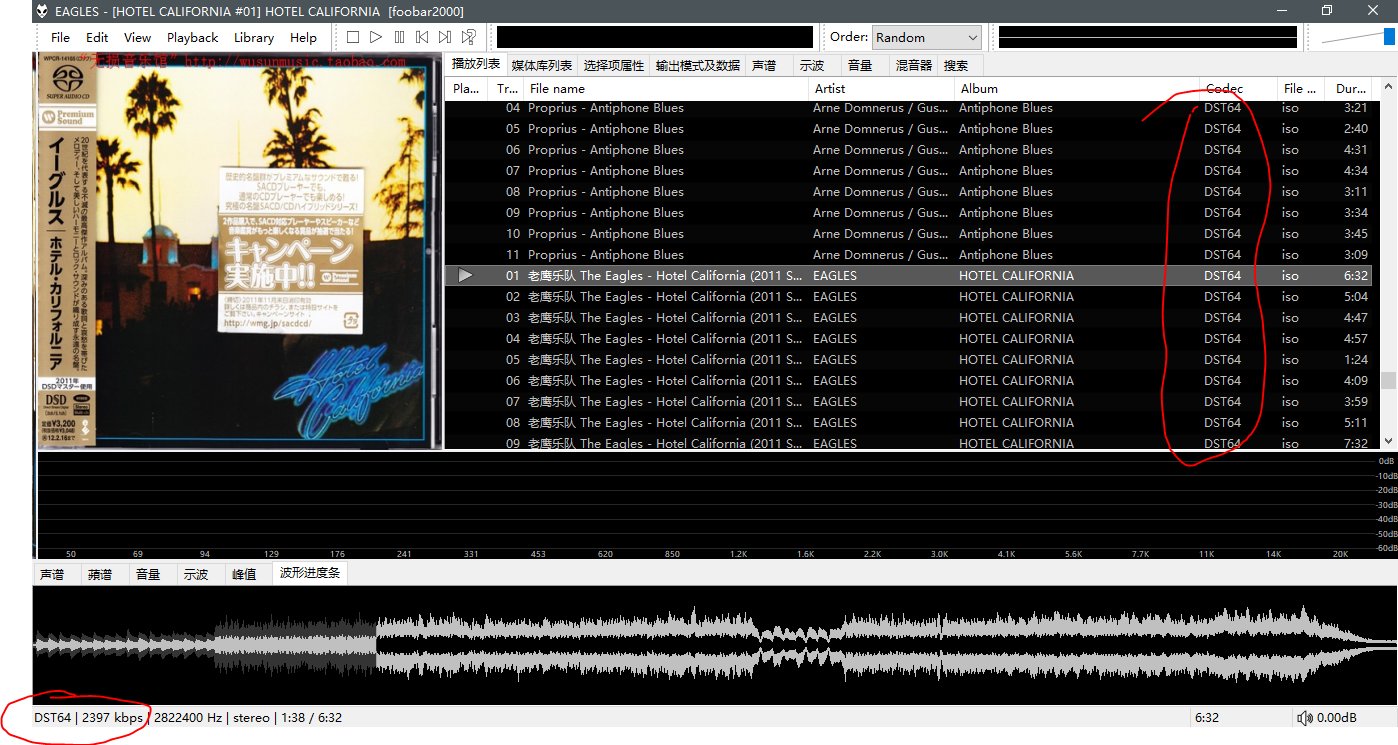This screenshot has width=1398, height=745.
Task: Click the Random playback icon
Action: tap(468, 37)
